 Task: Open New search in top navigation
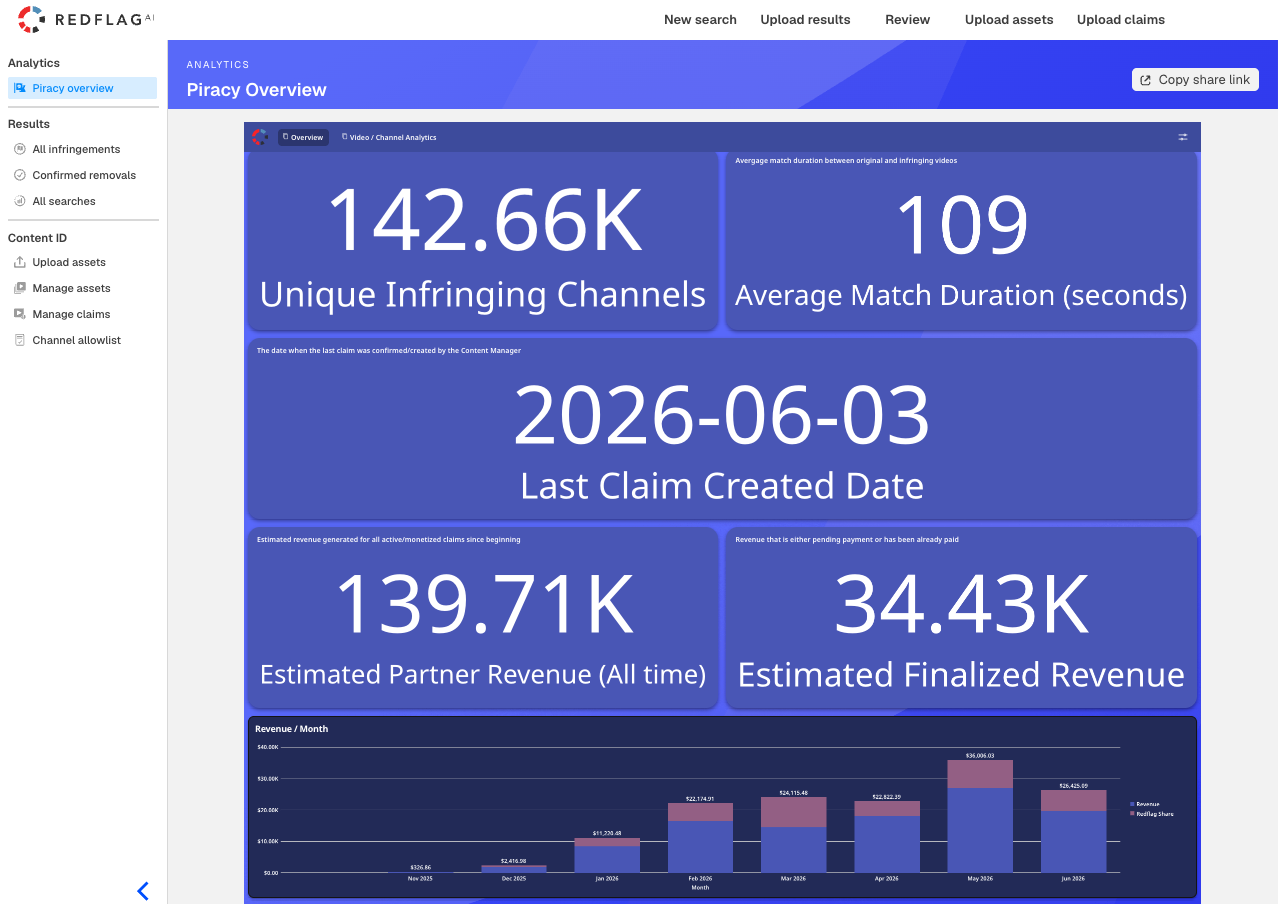(700, 20)
